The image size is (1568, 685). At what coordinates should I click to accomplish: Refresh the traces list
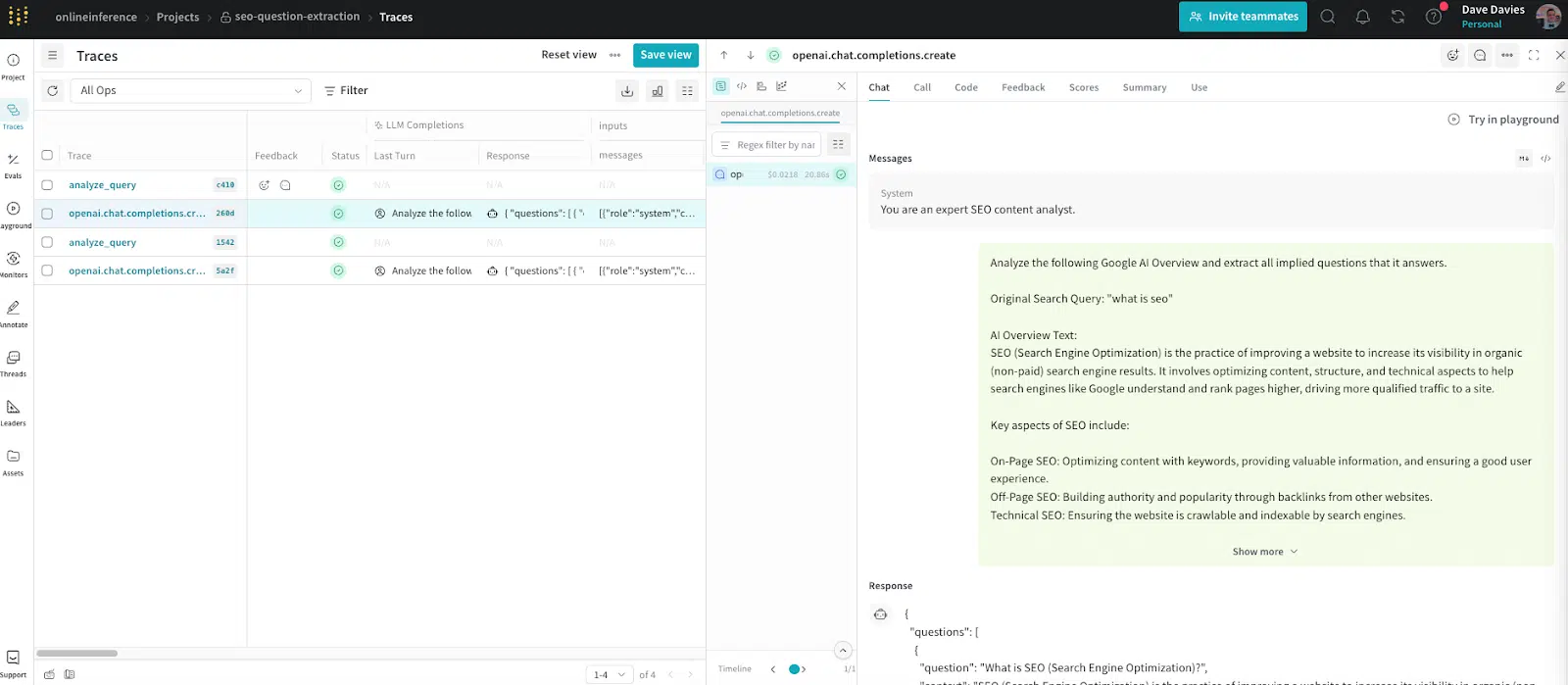point(53,91)
